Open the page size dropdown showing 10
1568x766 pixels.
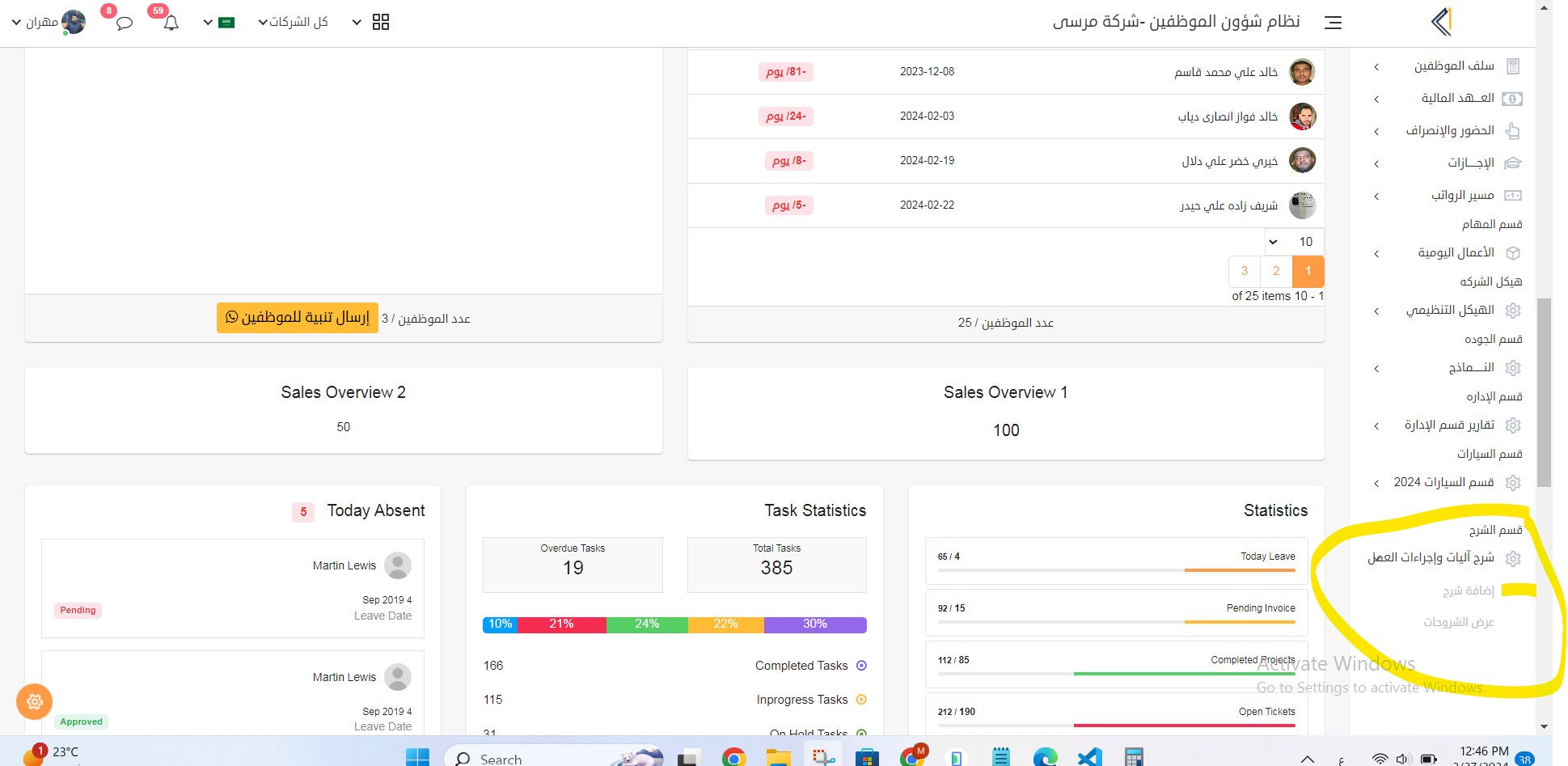tap(1294, 242)
